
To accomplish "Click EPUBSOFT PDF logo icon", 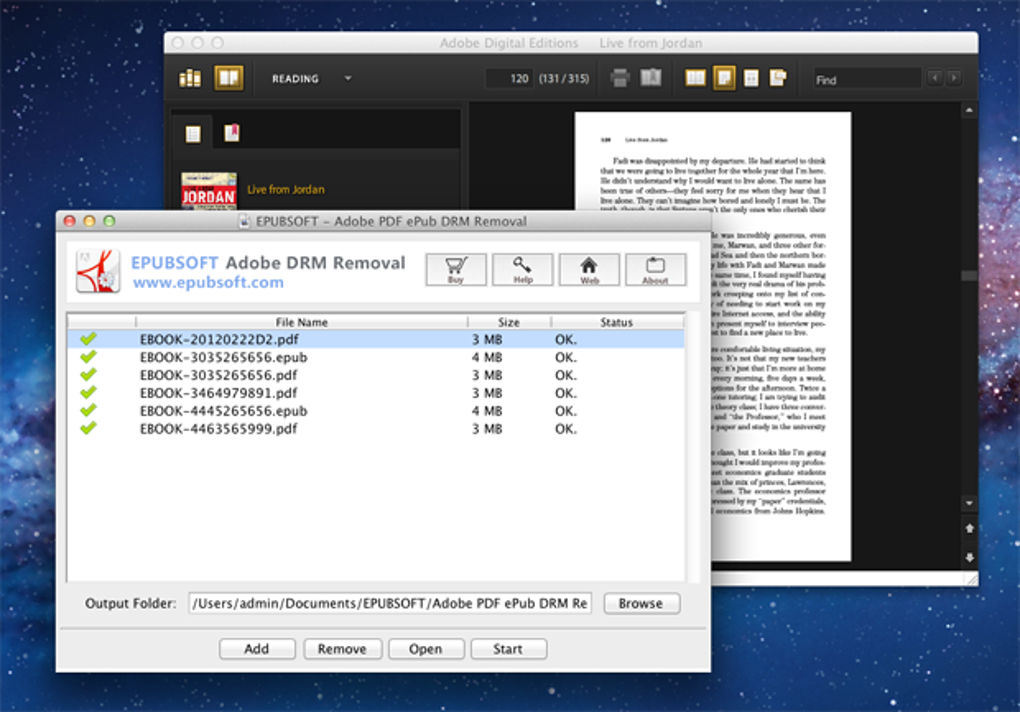I will tap(98, 271).
